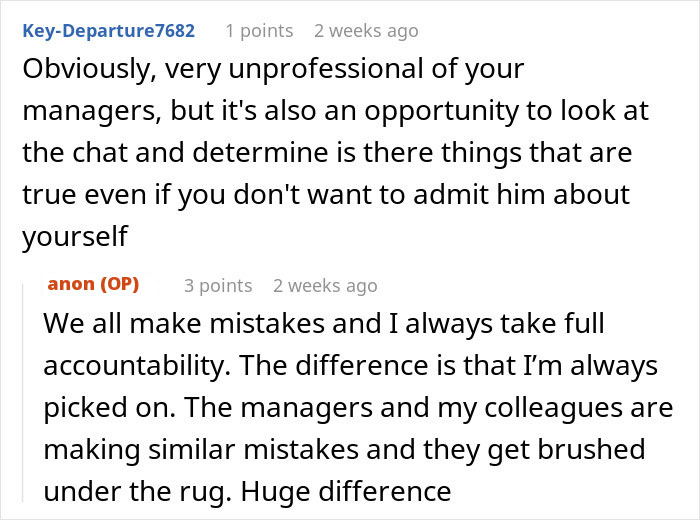Open timestamp permalink on Key-Departure7682's comment
Screen dimensions: 700x520
[x=365, y=30]
